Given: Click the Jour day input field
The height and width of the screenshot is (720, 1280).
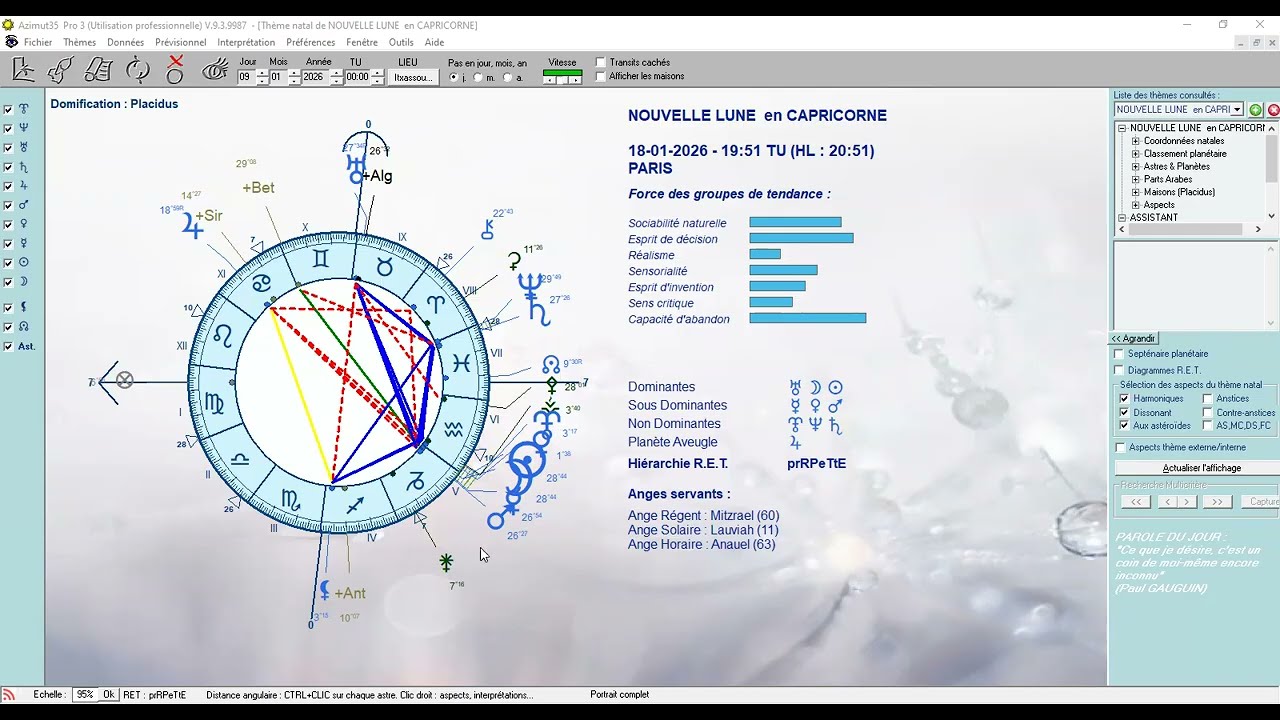Looking at the screenshot, I should [x=246, y=77].
